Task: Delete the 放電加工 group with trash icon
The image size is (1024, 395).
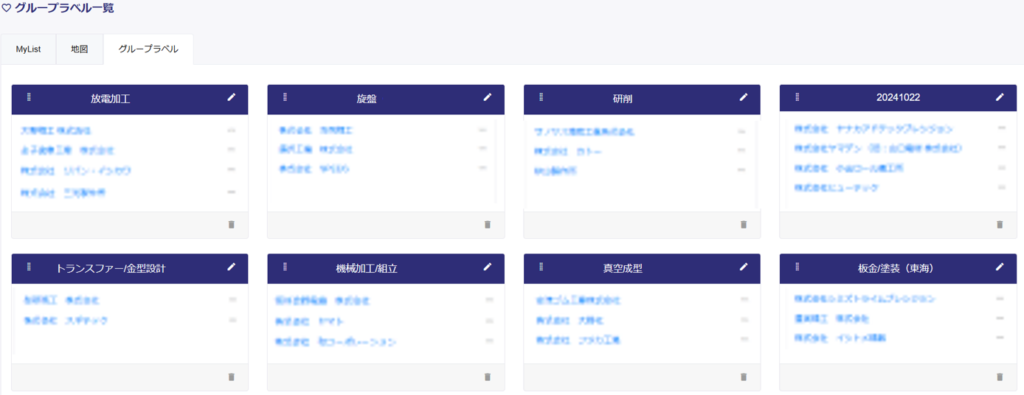Action: coord(231,225)
